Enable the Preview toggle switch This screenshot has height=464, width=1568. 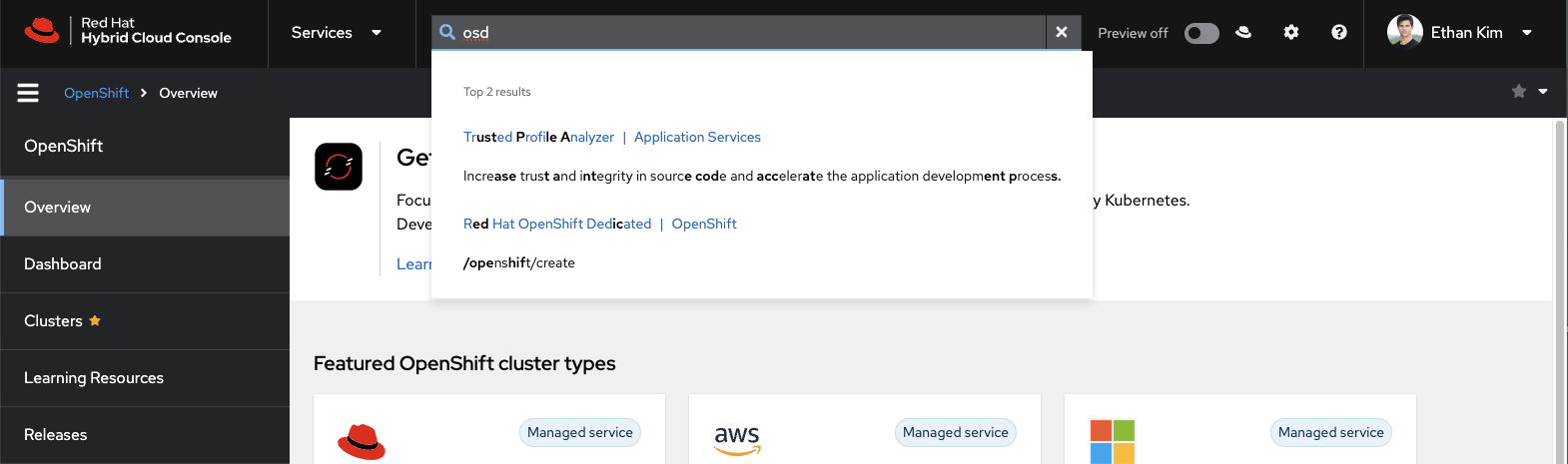coord(1201,33)
